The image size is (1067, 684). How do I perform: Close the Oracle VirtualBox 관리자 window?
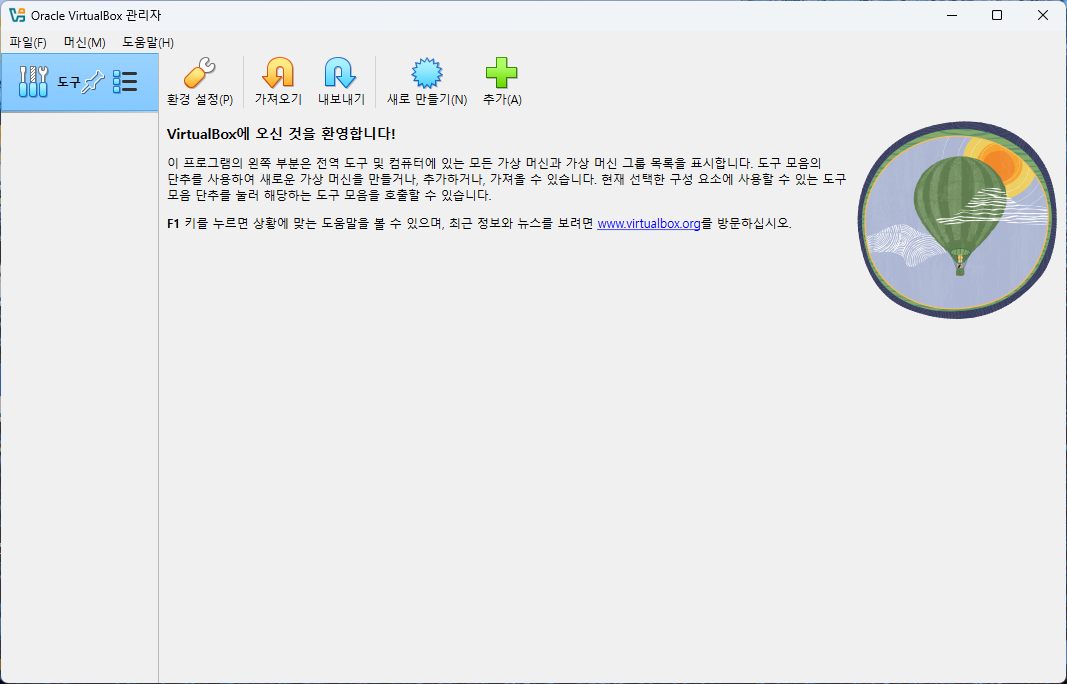click(1043, 15)
